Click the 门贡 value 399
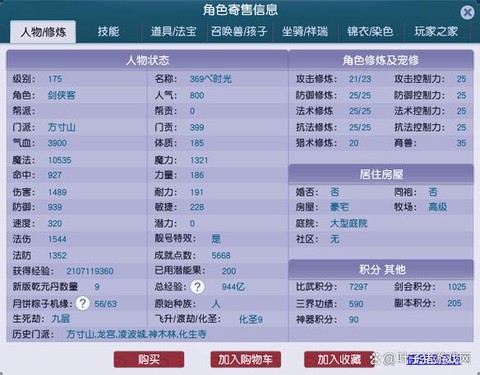 (x=197, y=127)
